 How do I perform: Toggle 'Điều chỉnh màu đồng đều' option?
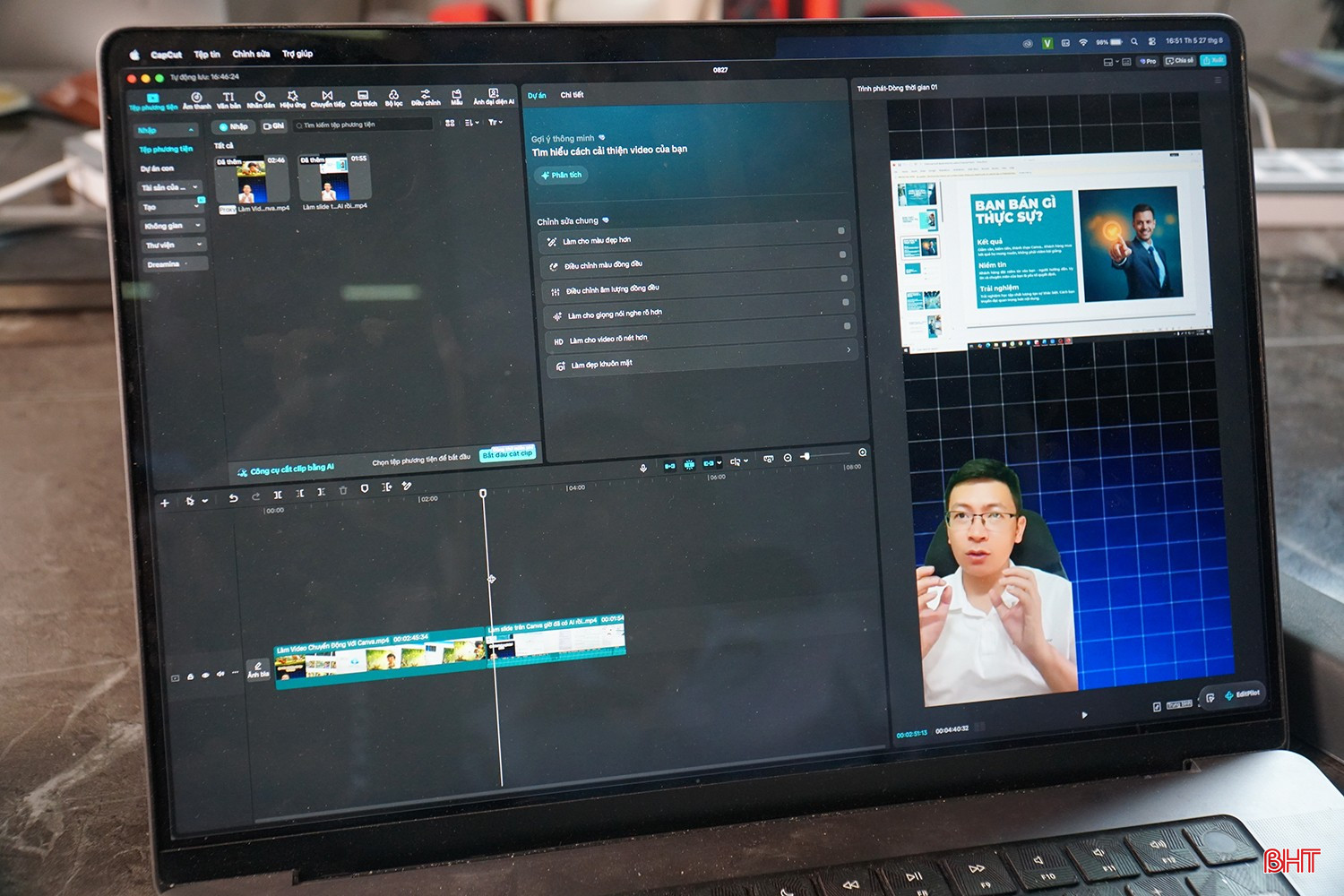click(x=842, y=254)
